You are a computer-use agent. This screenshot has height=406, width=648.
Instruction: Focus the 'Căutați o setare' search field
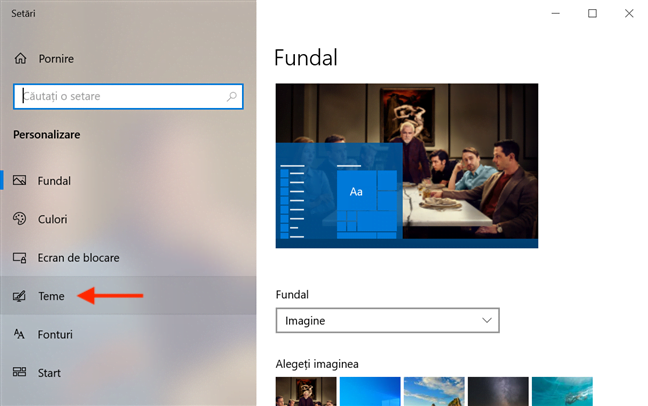[120, 97]
